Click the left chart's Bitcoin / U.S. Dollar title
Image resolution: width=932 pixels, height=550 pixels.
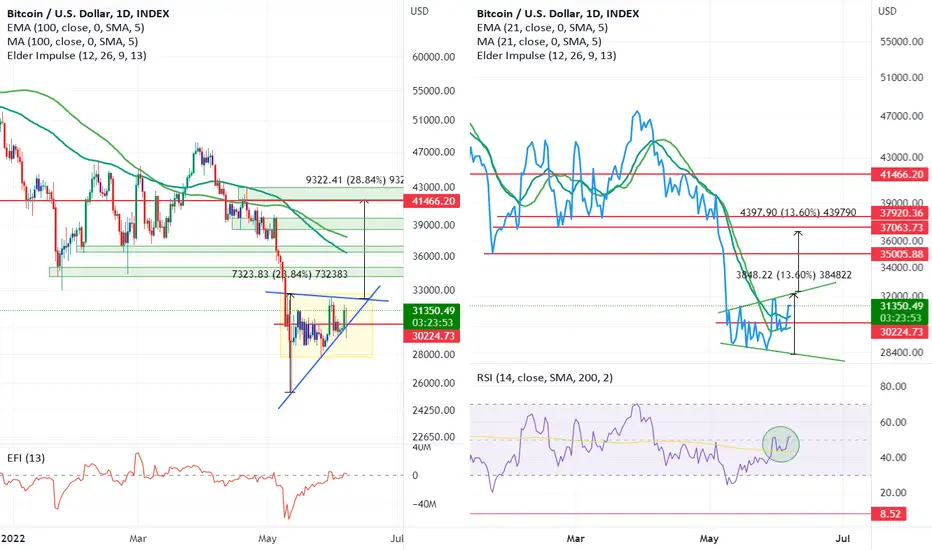click(88, 13)
